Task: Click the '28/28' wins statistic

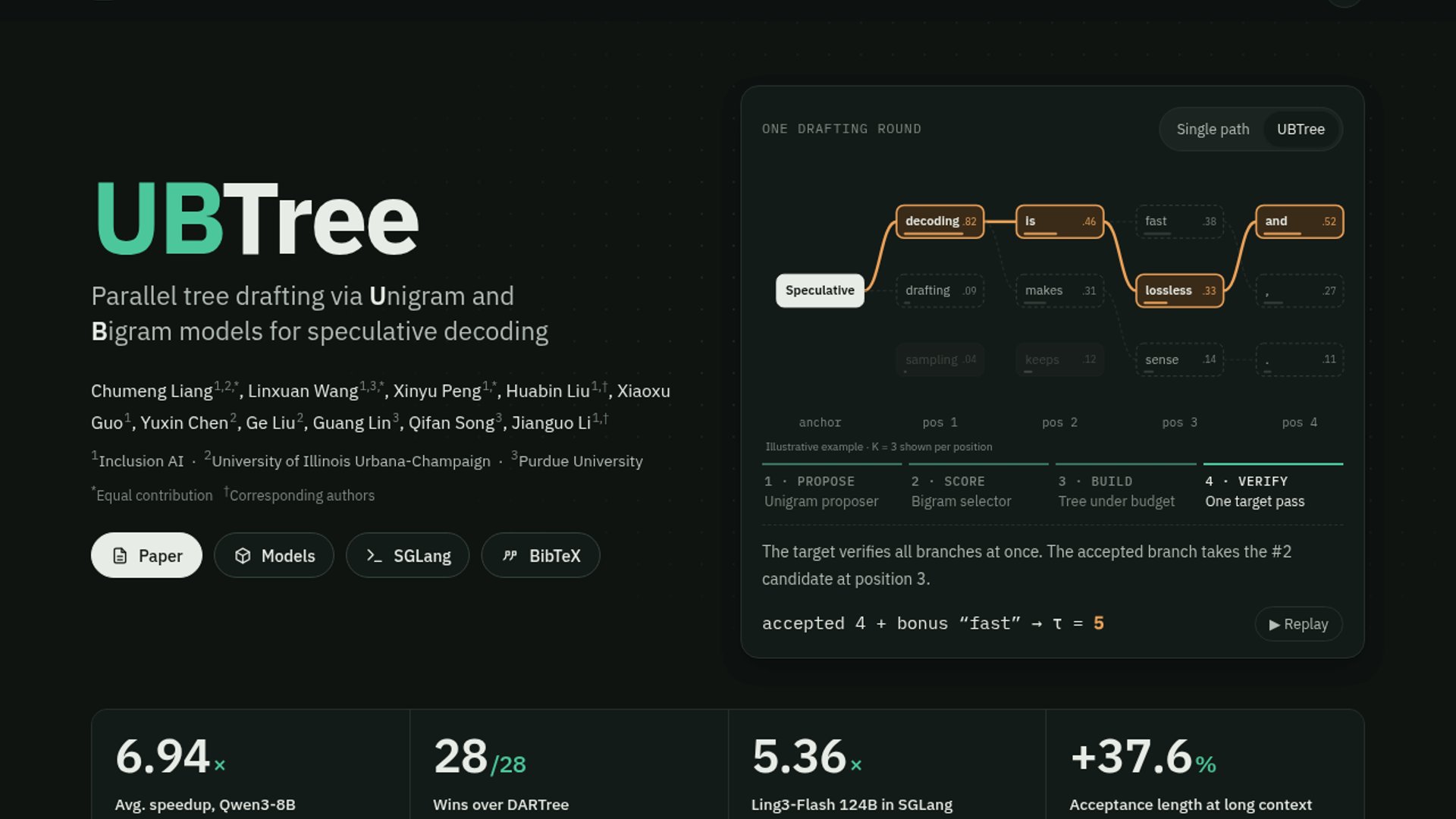Action: (480, 757)
